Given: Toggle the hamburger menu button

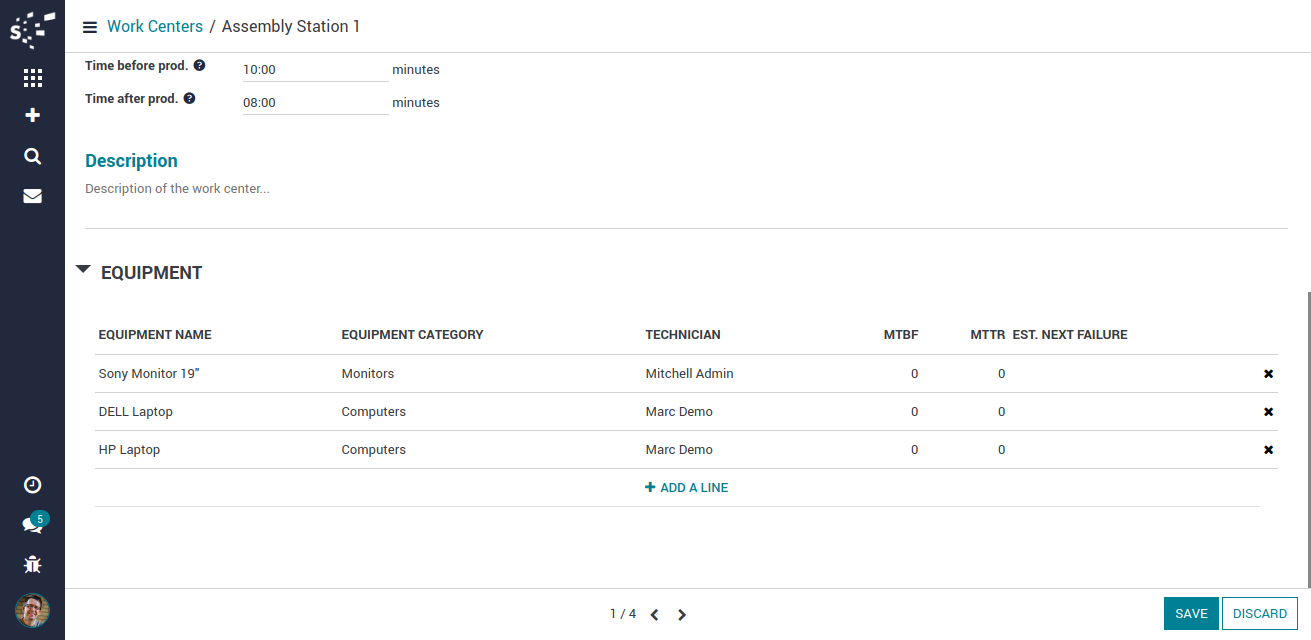Looking at the screenshot, I should pyautogui.click(x=90, y=27).
